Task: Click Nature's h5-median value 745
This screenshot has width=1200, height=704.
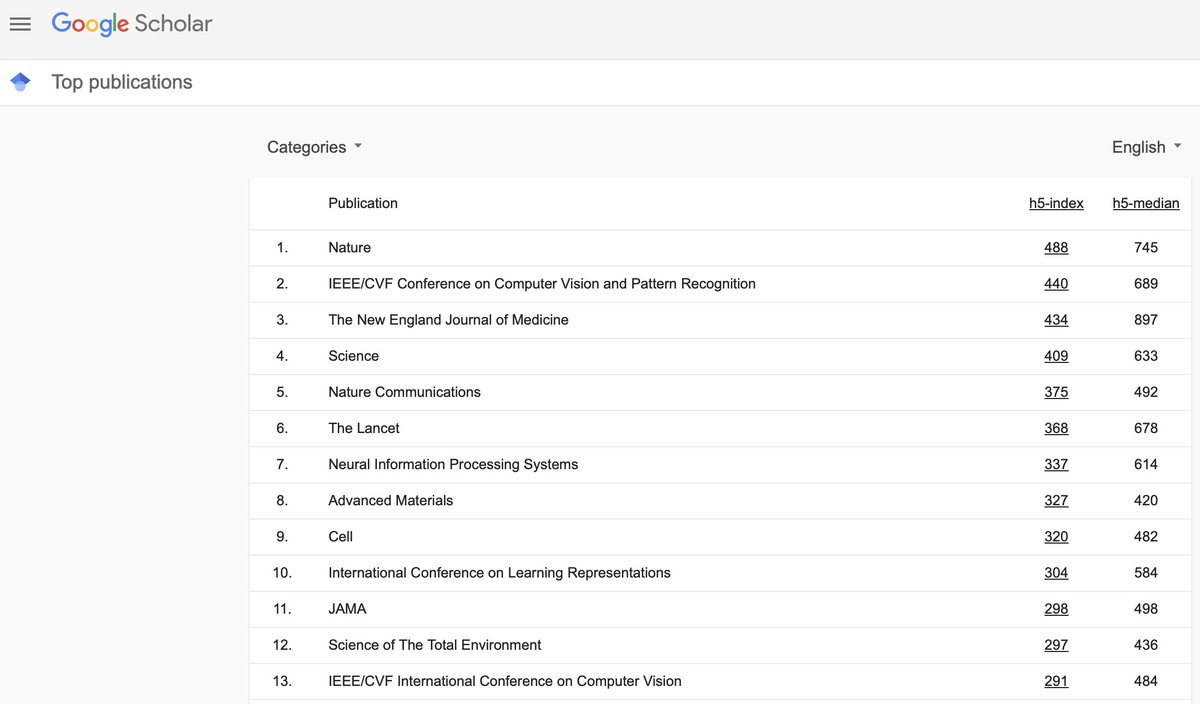Action: coord(1146,248)
